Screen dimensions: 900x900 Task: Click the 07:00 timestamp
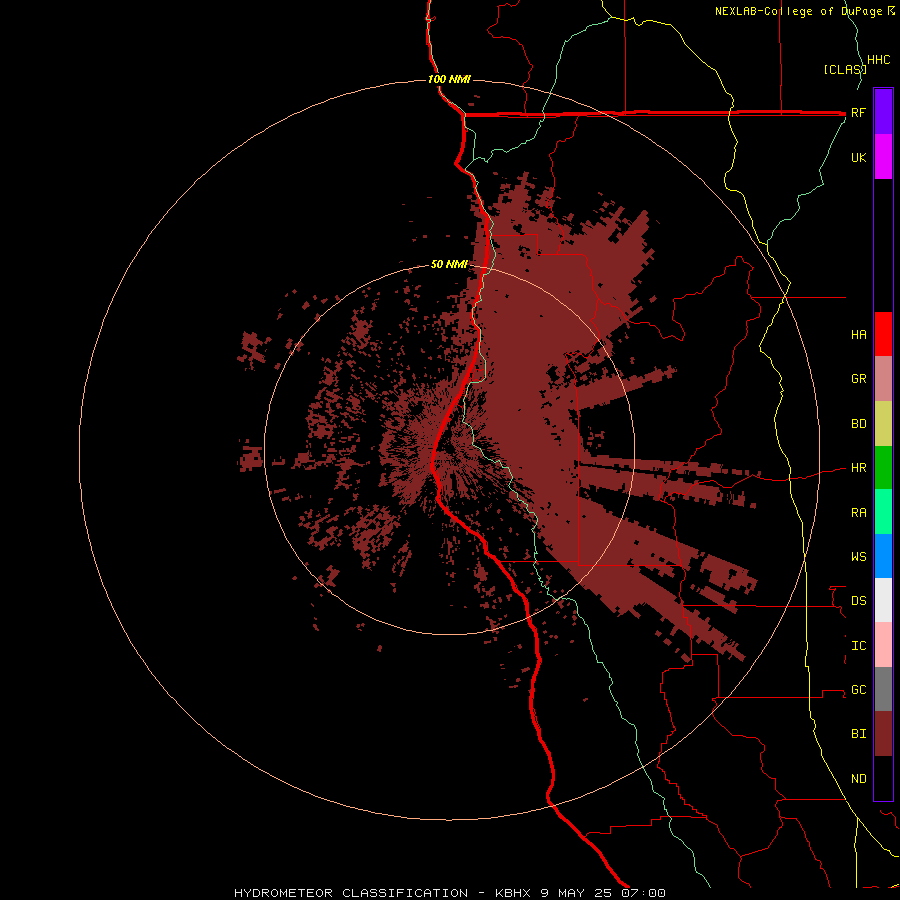642,893
